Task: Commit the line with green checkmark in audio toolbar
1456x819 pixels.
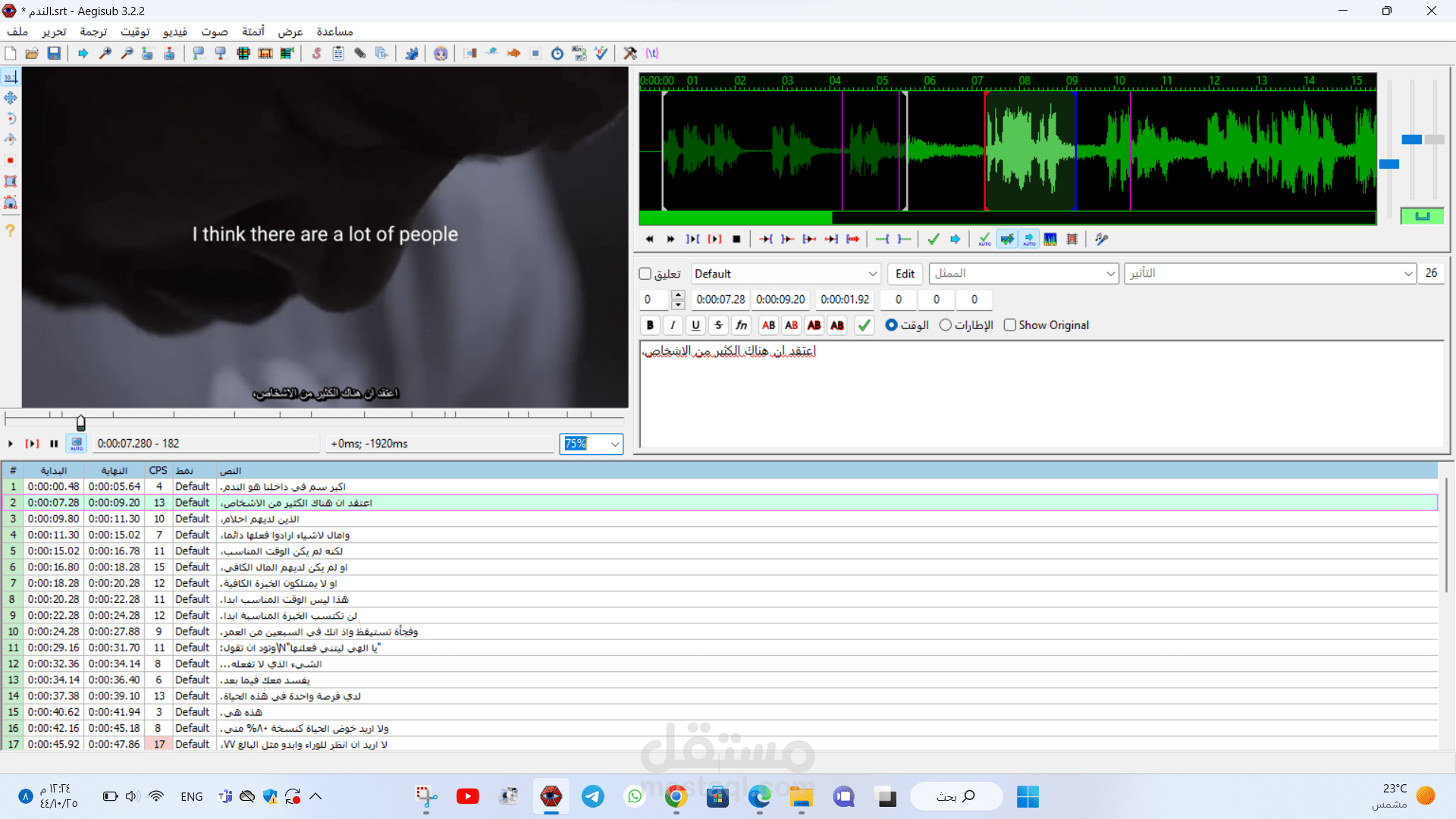Action: 934,239
